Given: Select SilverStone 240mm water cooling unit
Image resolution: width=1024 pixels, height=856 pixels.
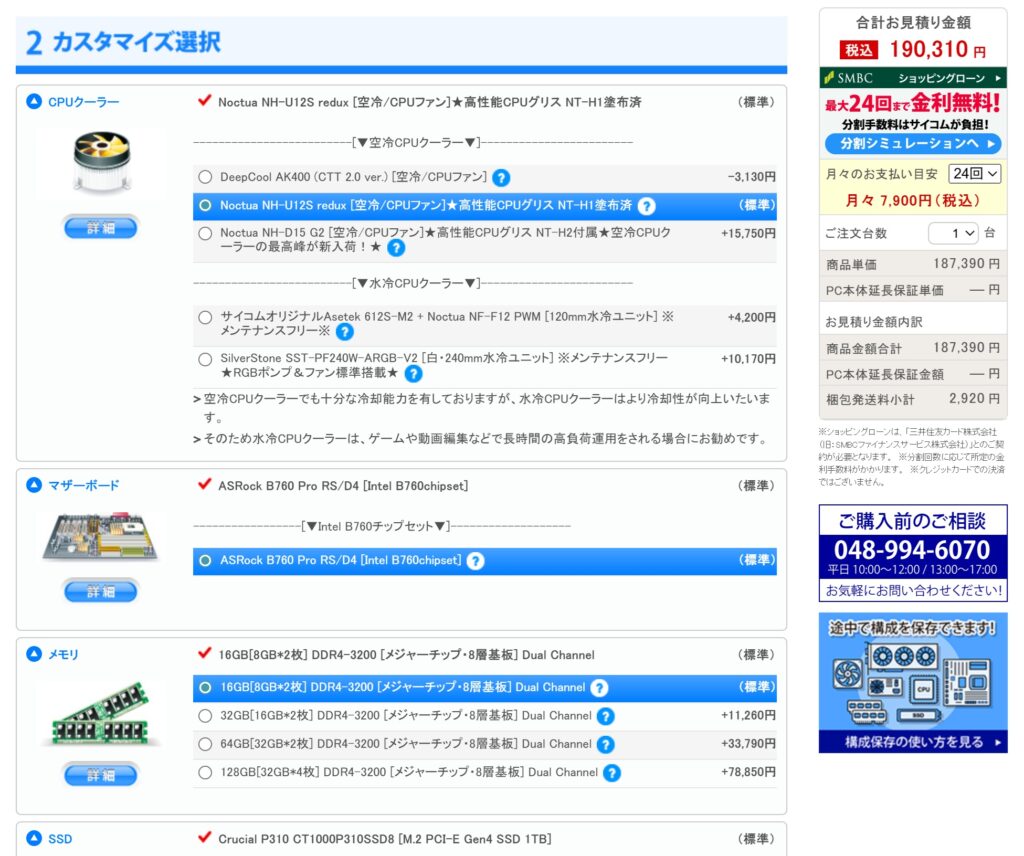Looking at the screenshot, I should (x=205, y=359).
